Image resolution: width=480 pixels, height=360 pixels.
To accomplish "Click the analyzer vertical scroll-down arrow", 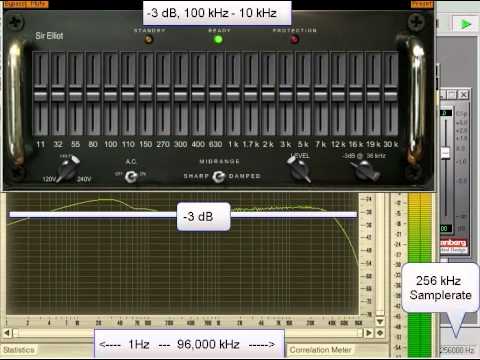I will (380, 322).
